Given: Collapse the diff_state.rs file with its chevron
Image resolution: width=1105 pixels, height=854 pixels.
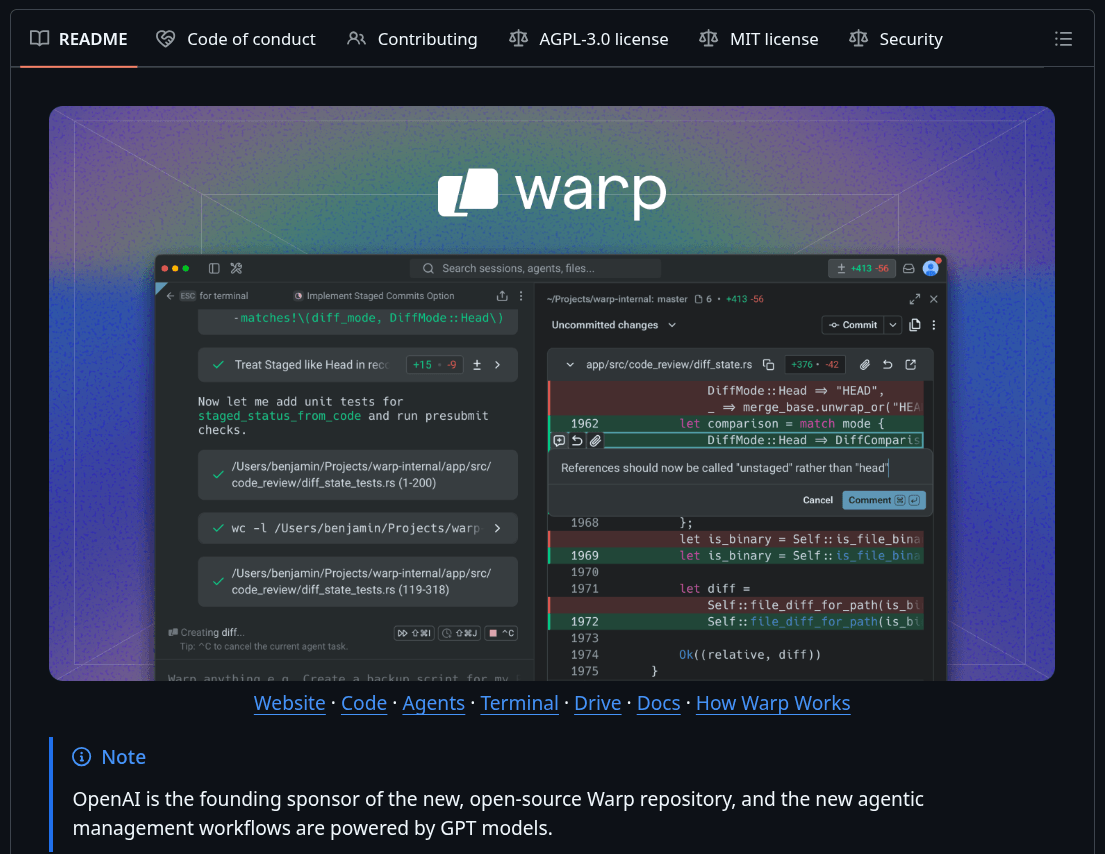Looking at the screenshot, I should tap(570, 365).
